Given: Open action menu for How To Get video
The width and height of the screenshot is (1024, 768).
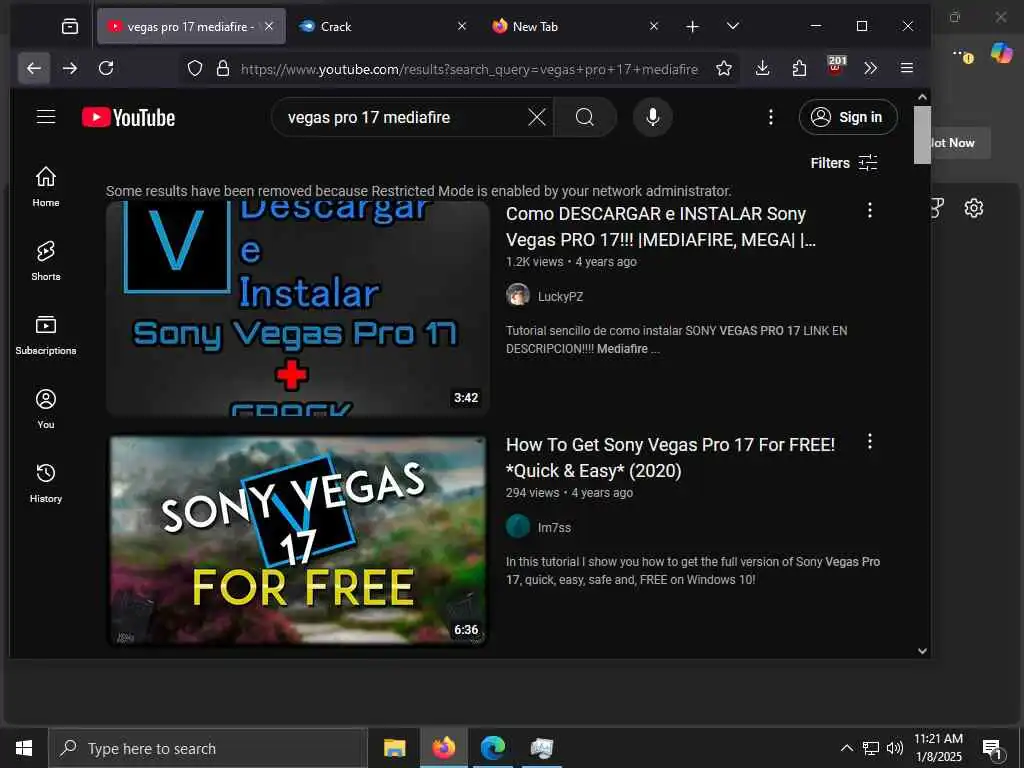Looking at the screenshot, I should click(x=869, y=441).
